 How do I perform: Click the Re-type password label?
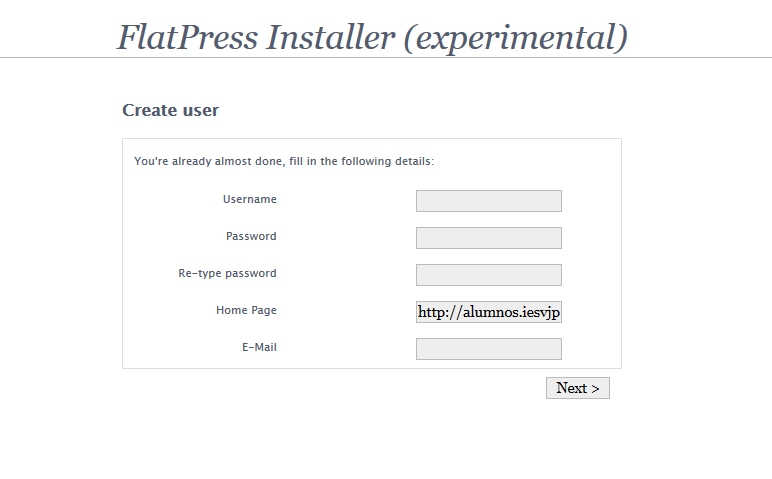tap(227, 274)
